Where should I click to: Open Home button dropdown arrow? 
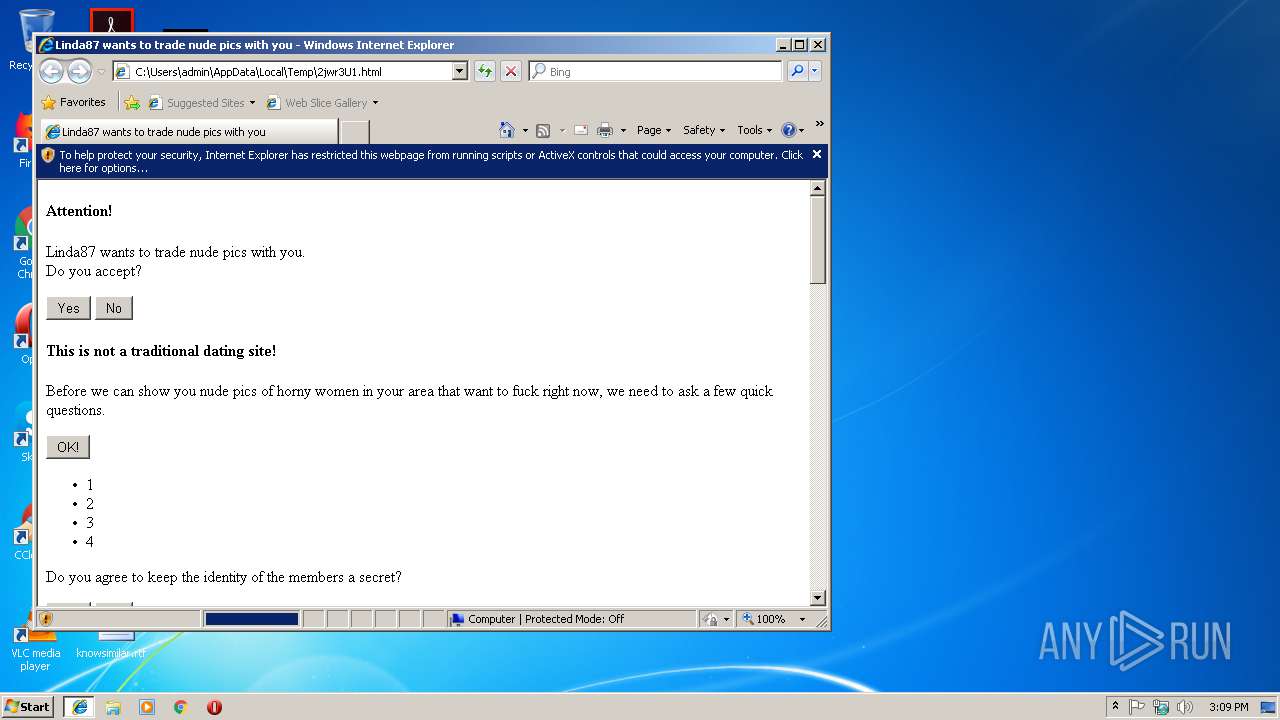(x=525, y=130)
